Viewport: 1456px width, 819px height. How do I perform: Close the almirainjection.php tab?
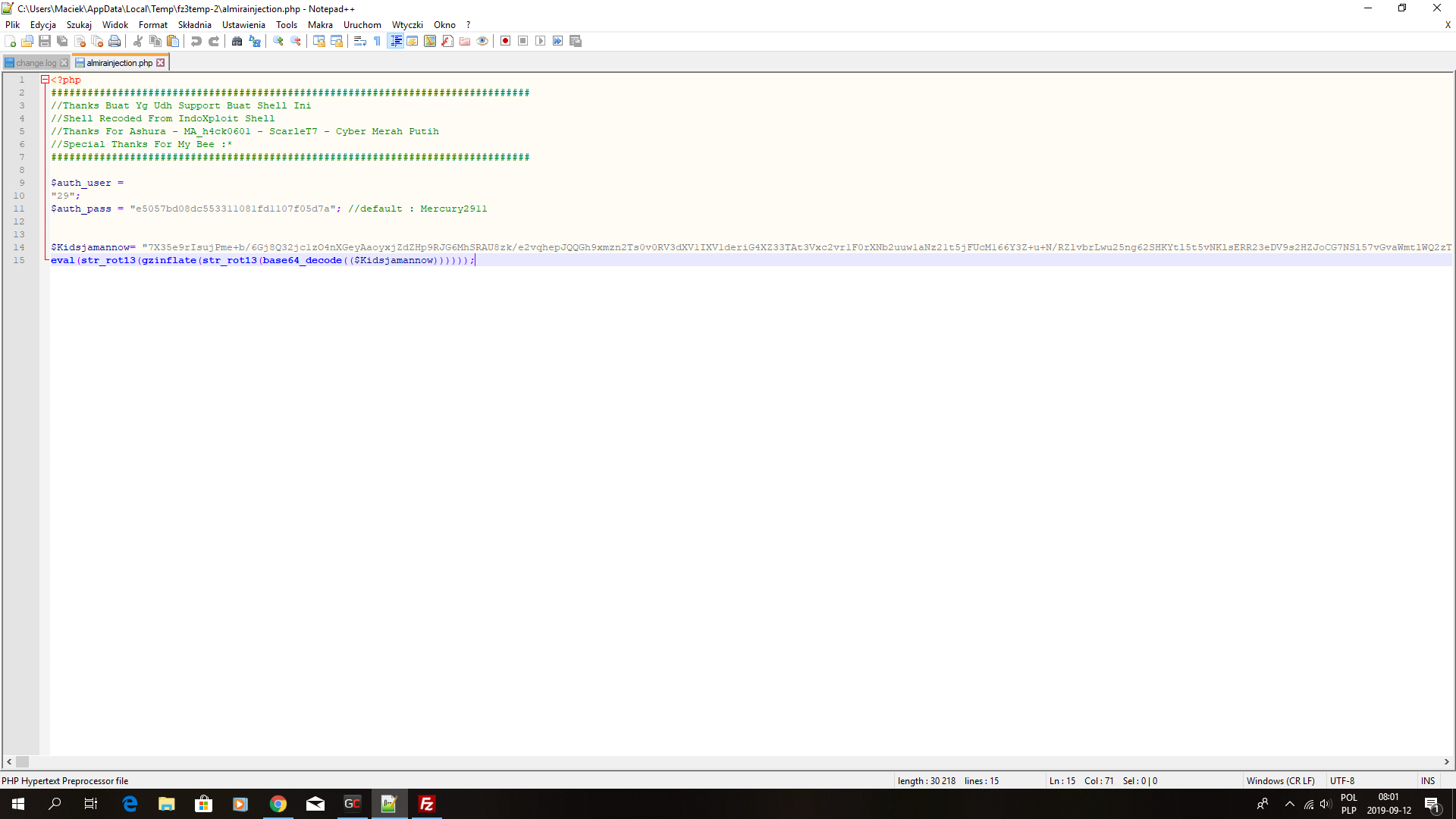161,63
